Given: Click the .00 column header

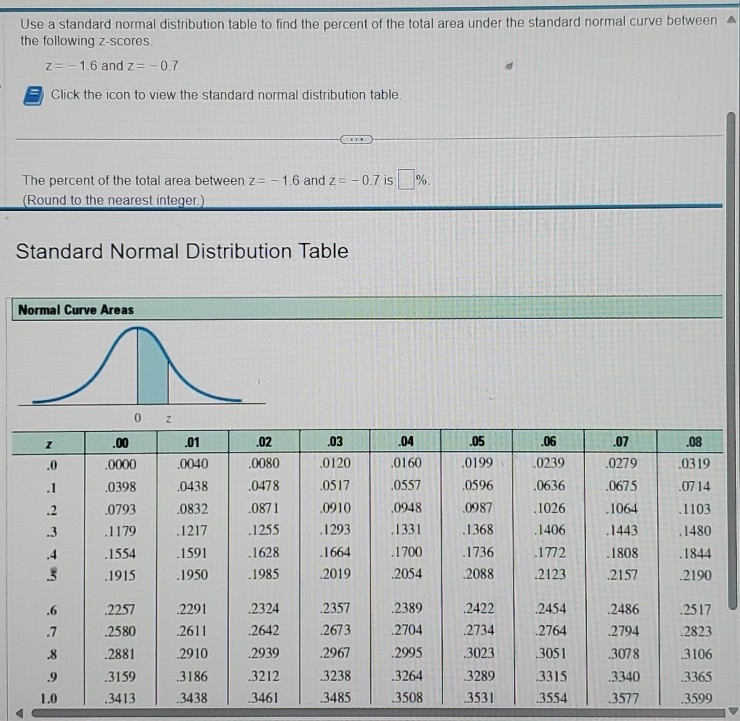Looking at the screenshot, I should tap(121, 443).
